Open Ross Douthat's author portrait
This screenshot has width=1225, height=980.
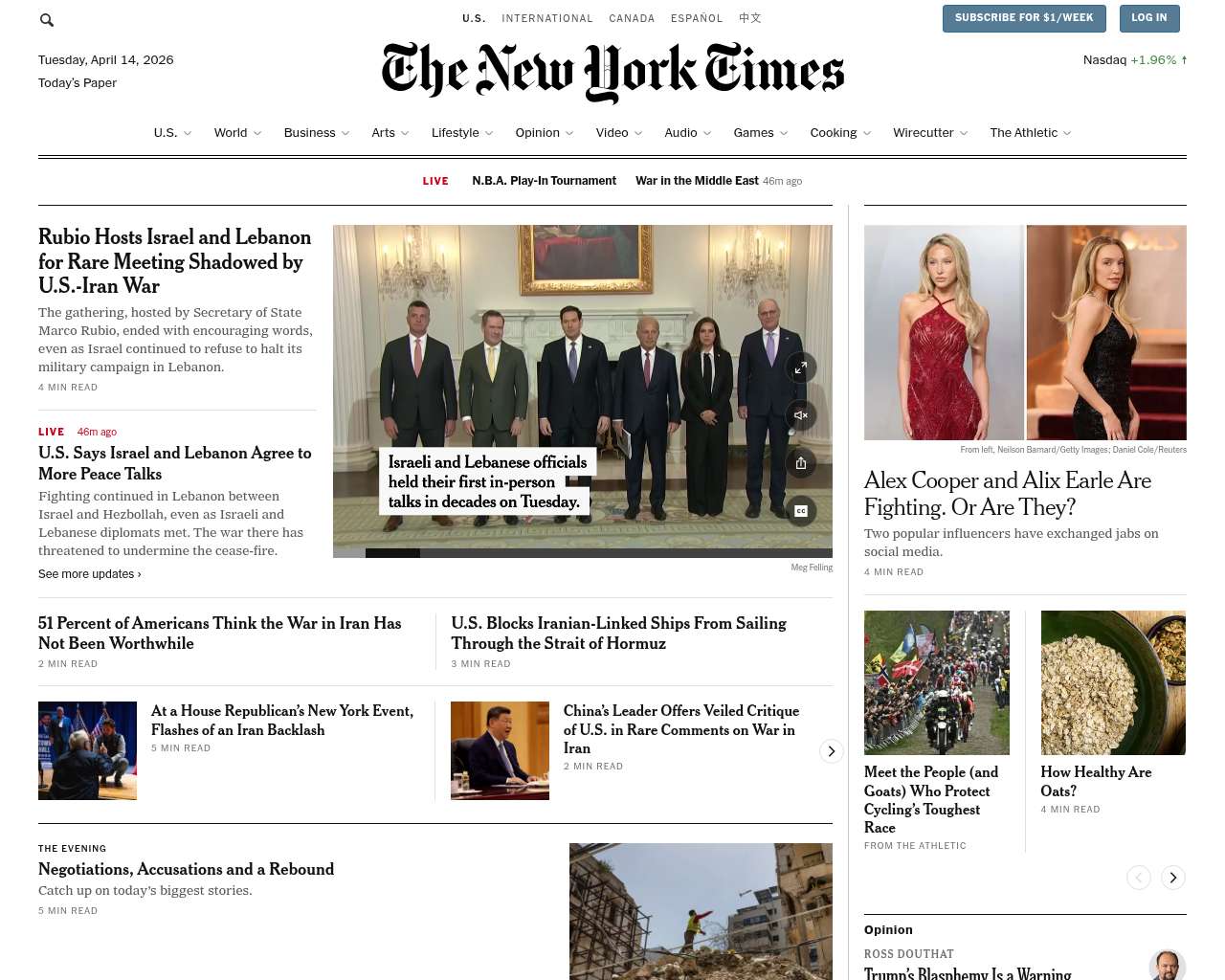(1167, 965)
